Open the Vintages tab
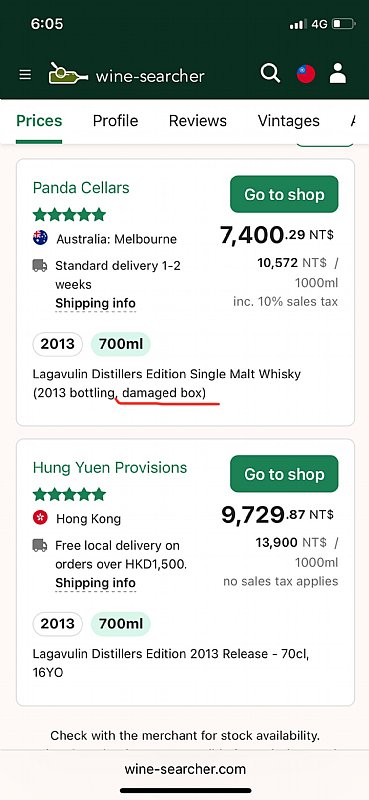369x800 pixels. [288, 121]
